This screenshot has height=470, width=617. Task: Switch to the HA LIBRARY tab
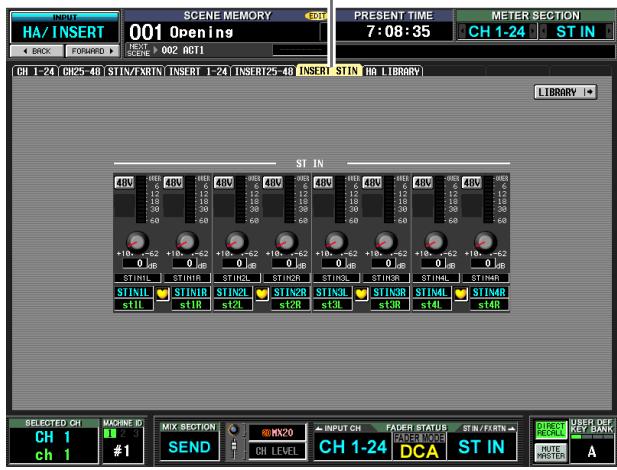tap(392, 71)
